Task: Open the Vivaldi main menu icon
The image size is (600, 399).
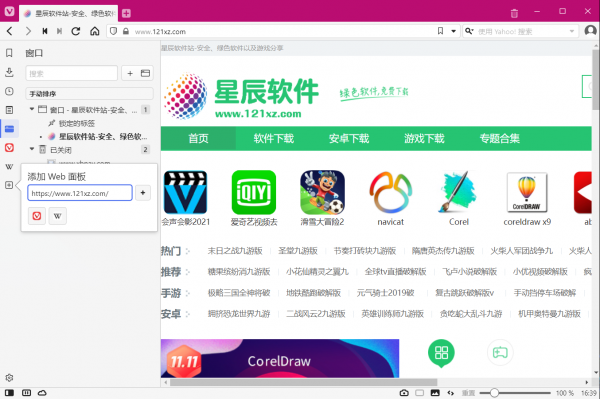Action: 9,11
